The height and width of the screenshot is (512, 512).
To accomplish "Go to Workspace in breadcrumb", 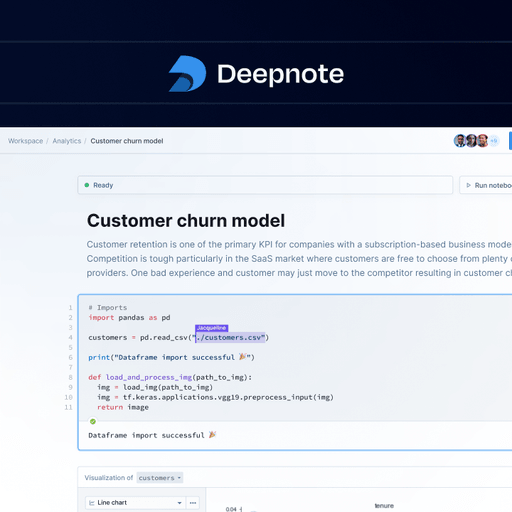I will pos(26,141).
